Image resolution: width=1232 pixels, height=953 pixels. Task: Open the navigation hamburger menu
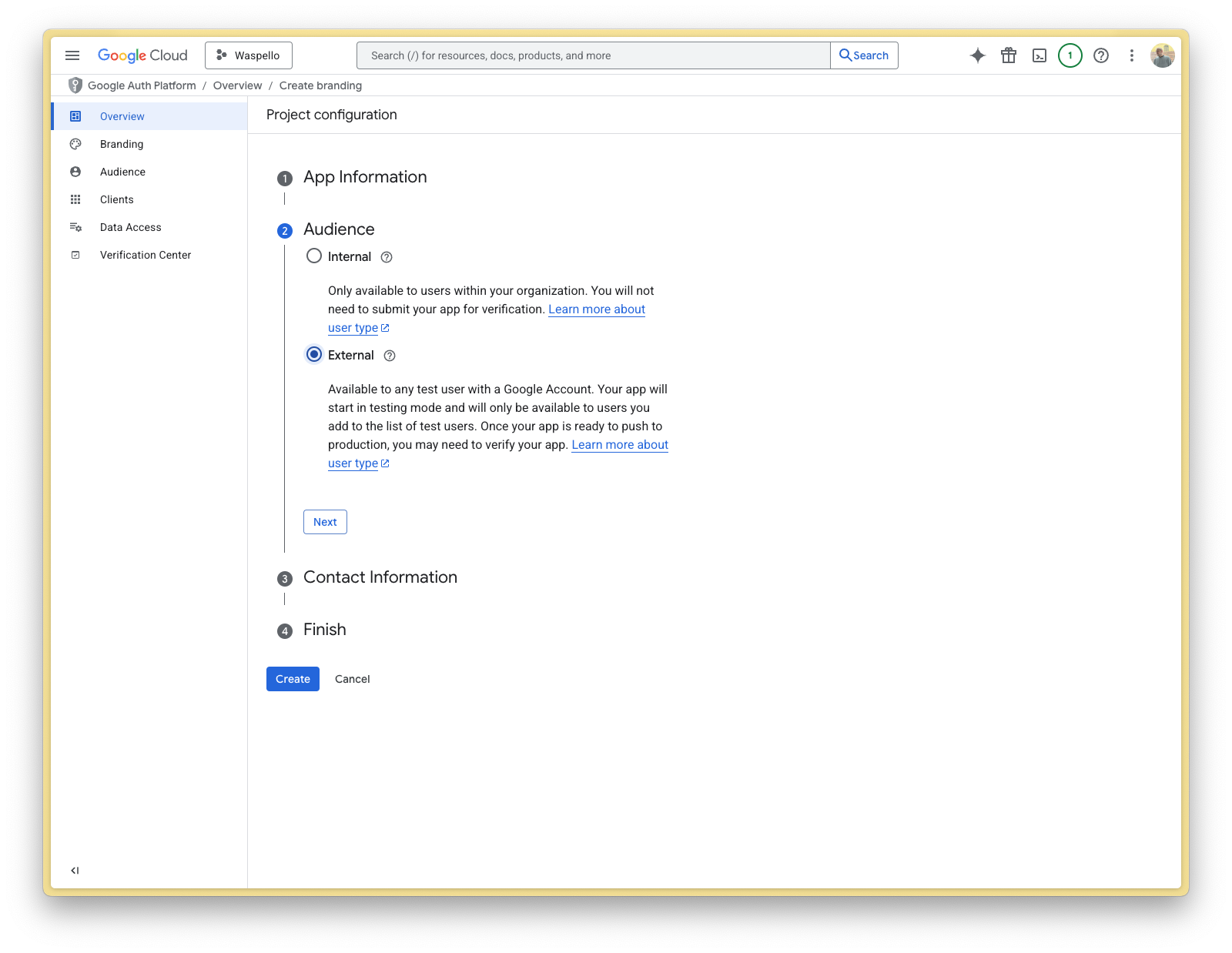pyautogui.click(x=72, y=55)
